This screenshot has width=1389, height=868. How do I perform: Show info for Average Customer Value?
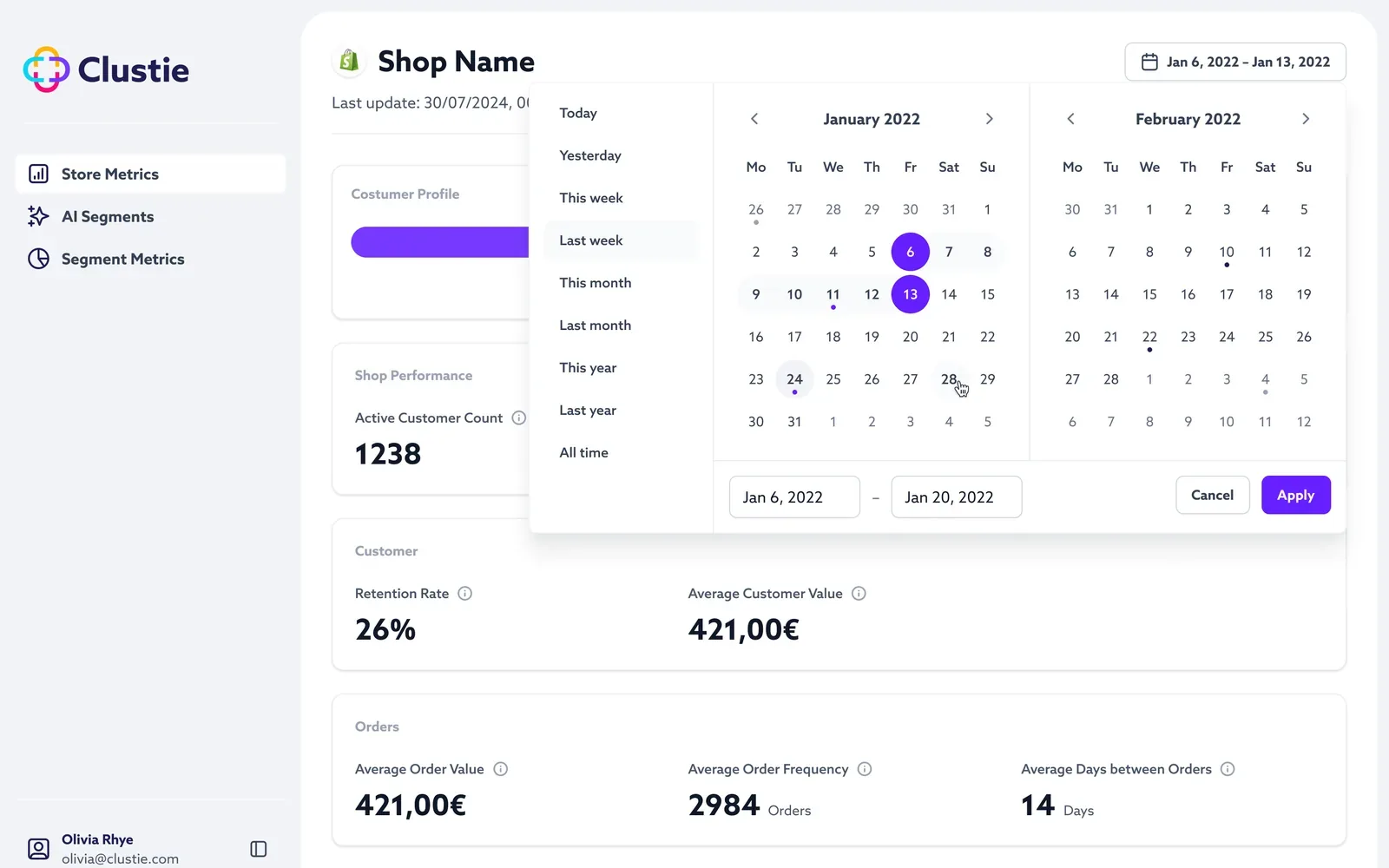[x=859, y=594]
